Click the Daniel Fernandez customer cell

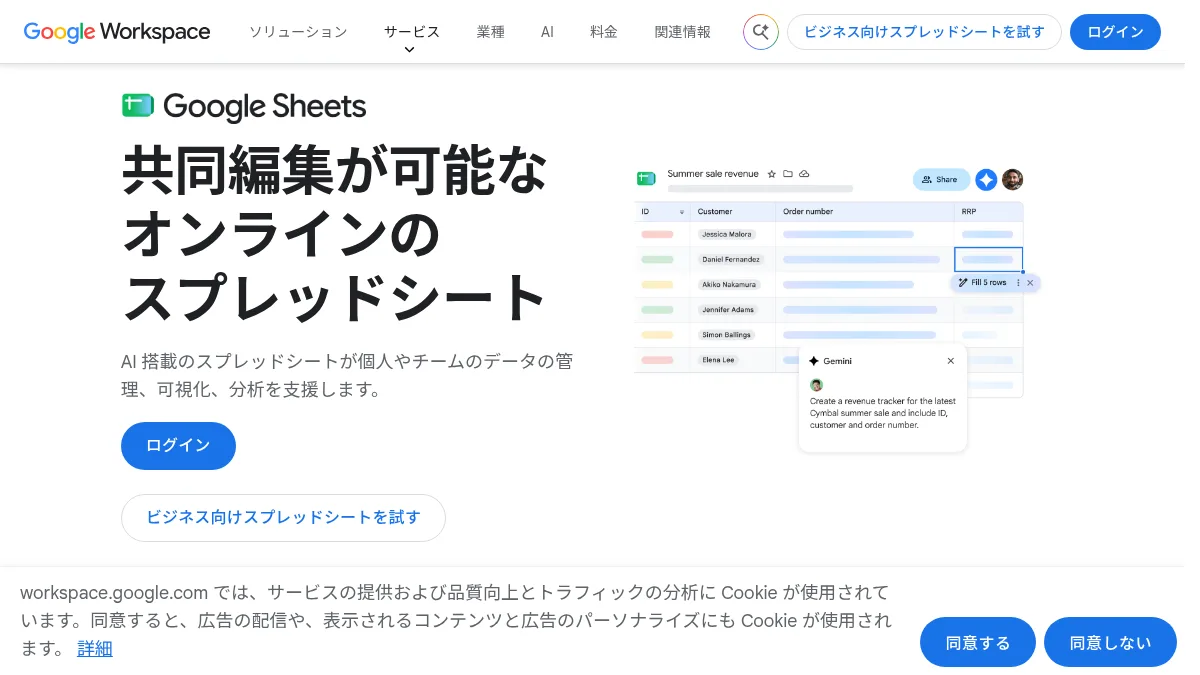pos(731,259)
